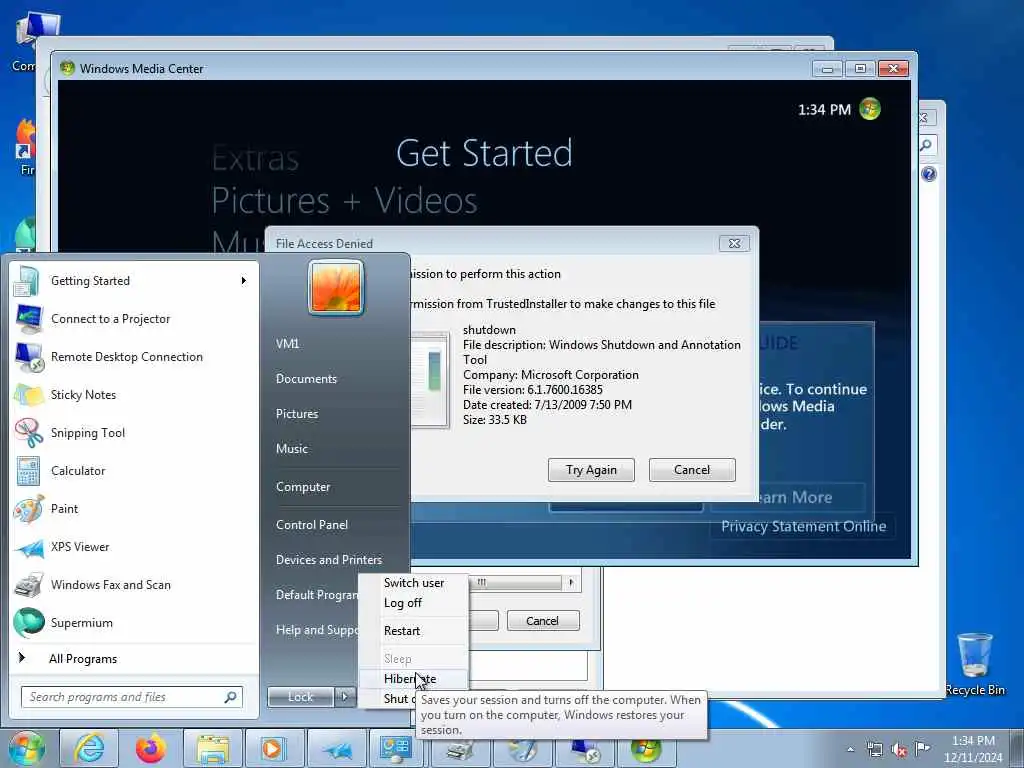Image resolution: width=1024 pixels, height=768 pixels.
Task: Launch Supermium browser
Action: point(134,622)
